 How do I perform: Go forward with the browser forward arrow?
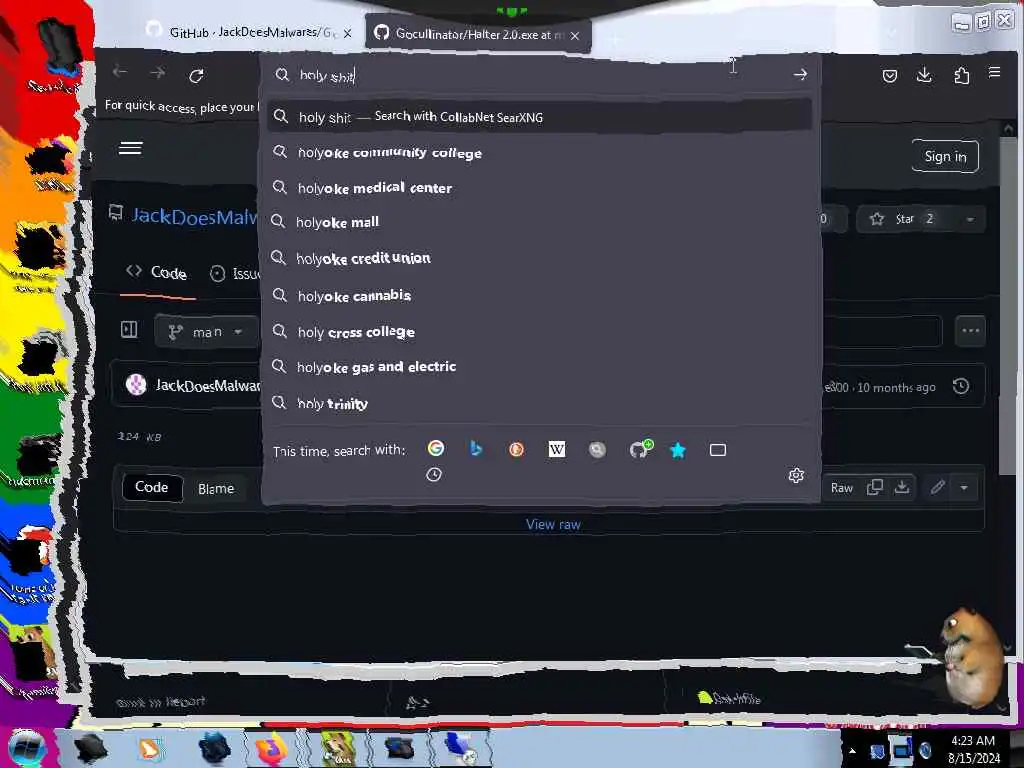157,72
